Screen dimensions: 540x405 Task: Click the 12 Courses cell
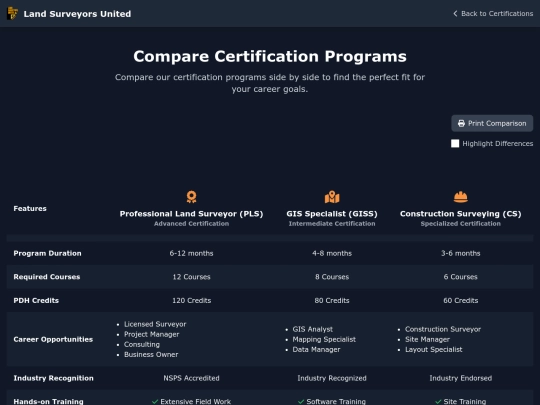pyautogui.click(x=191, y=277)
